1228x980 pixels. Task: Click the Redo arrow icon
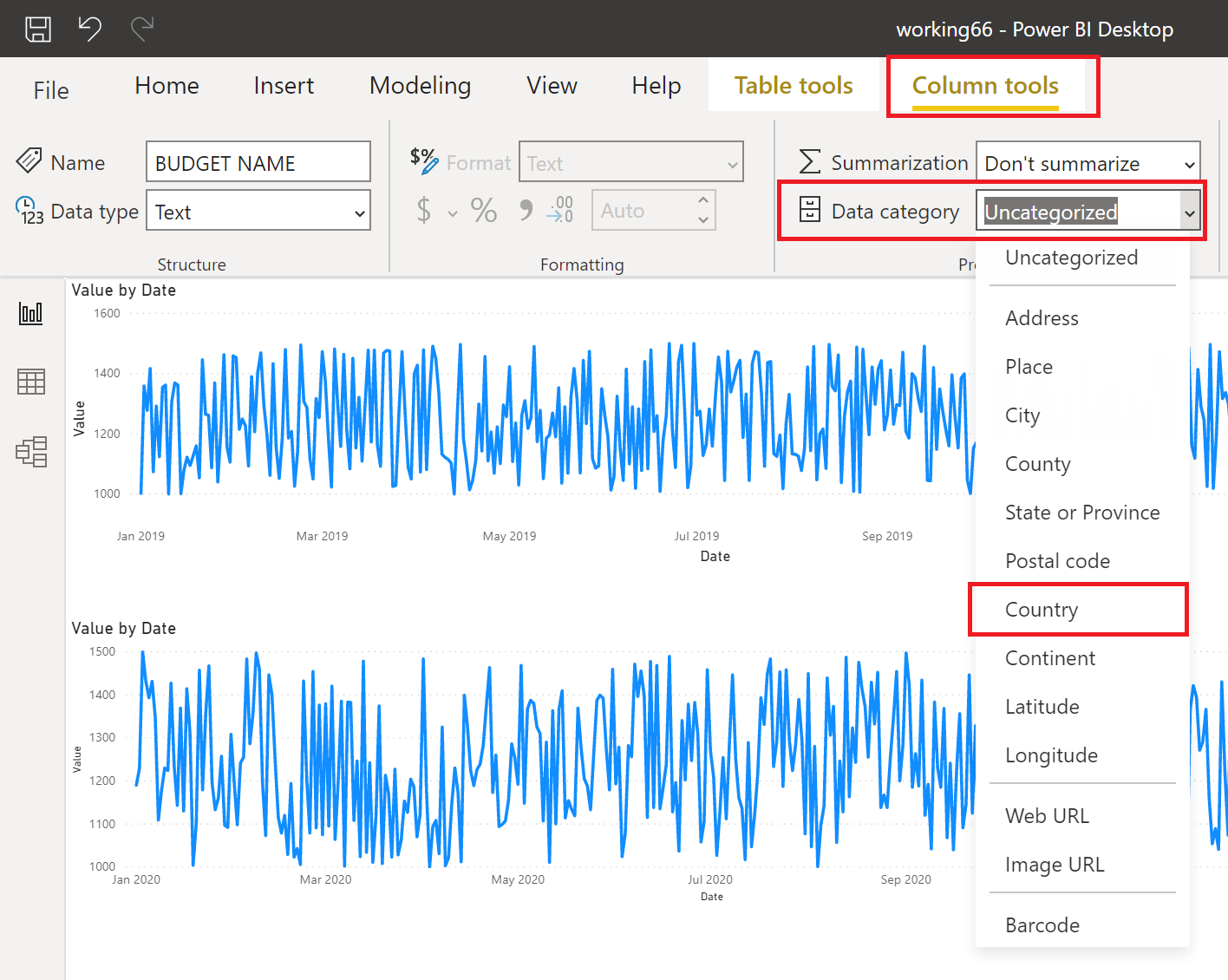pos(142,29)
